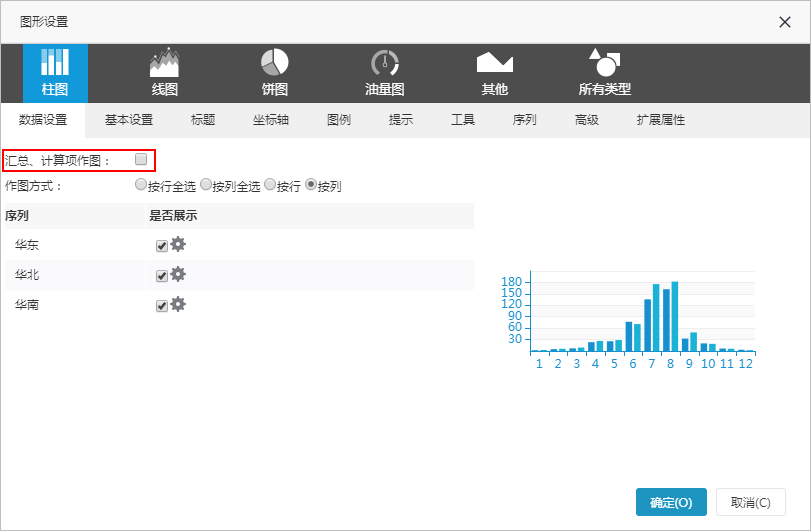Switch to the 数据设置 tab
The width and height of the screenshot is (811, 531).
tap(43, 120)
